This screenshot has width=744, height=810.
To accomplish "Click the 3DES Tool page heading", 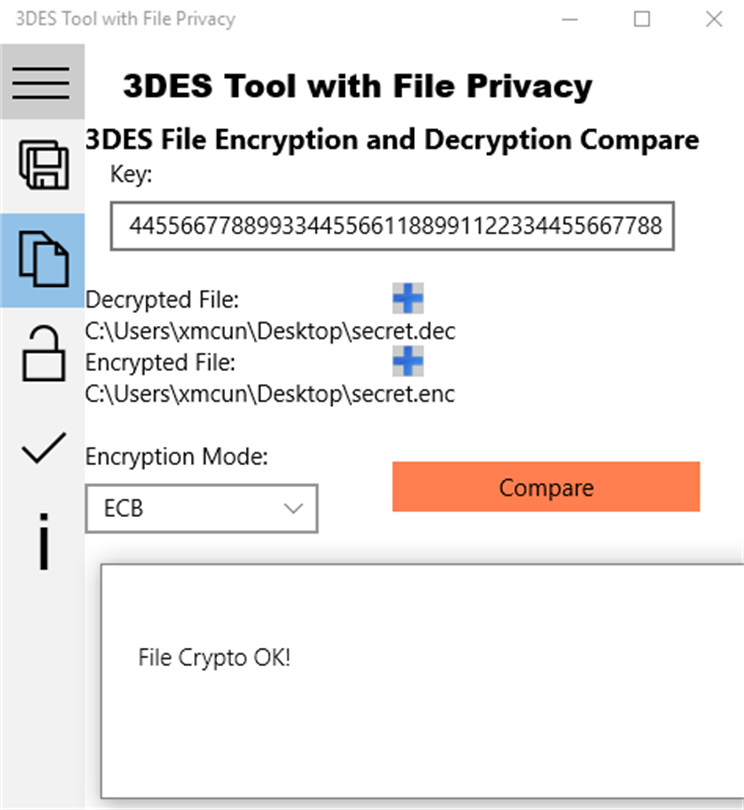I will click(x=357, y=86).
